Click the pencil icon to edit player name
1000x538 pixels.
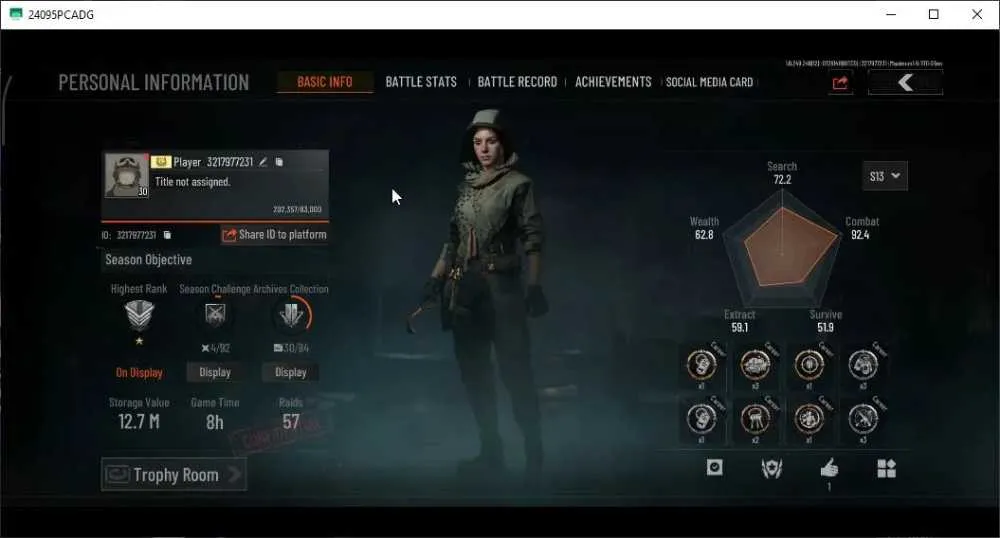point(263,162)
